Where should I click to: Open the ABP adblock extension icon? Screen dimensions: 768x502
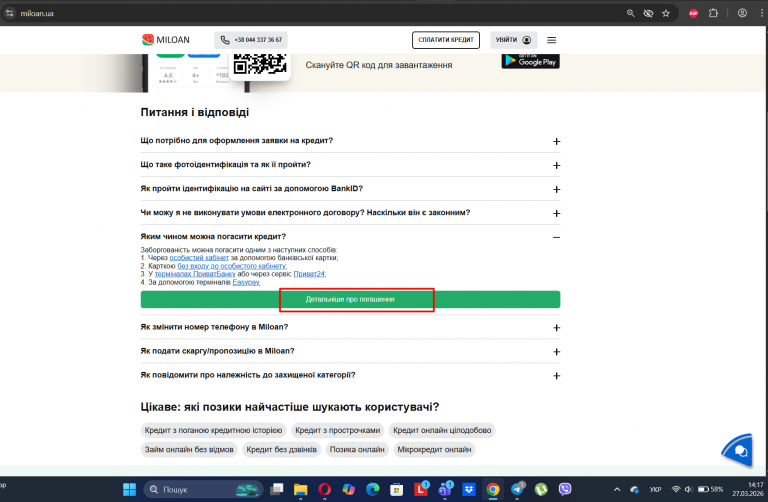693,13
